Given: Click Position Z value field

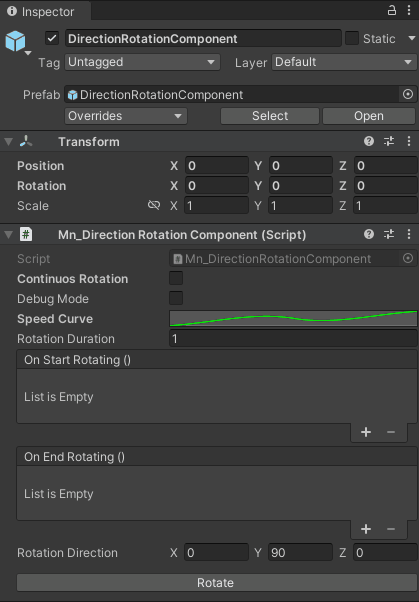Looking at the screenshot, I should coord(385,165).
